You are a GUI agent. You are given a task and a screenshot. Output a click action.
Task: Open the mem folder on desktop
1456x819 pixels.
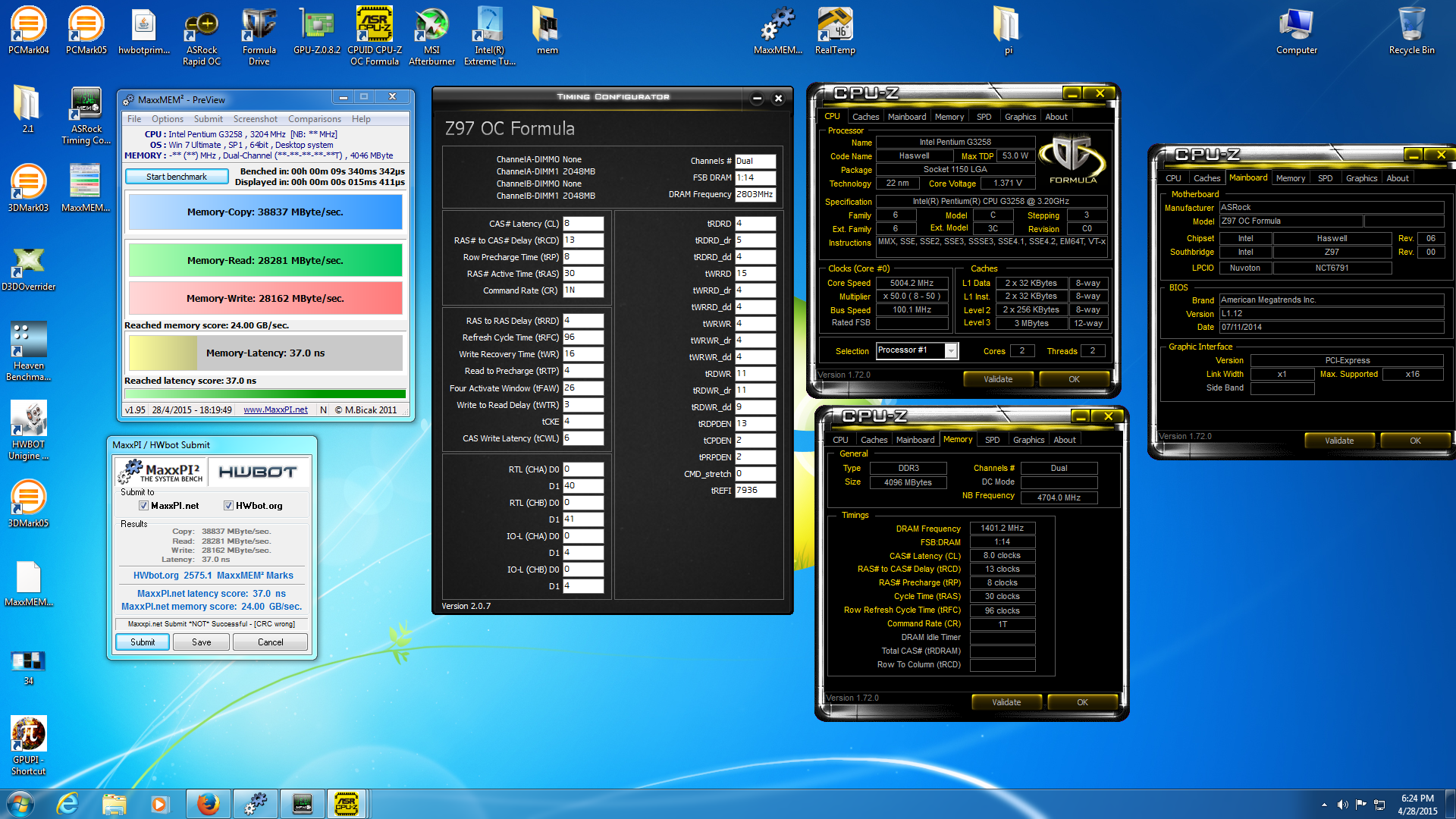(547, 30)
